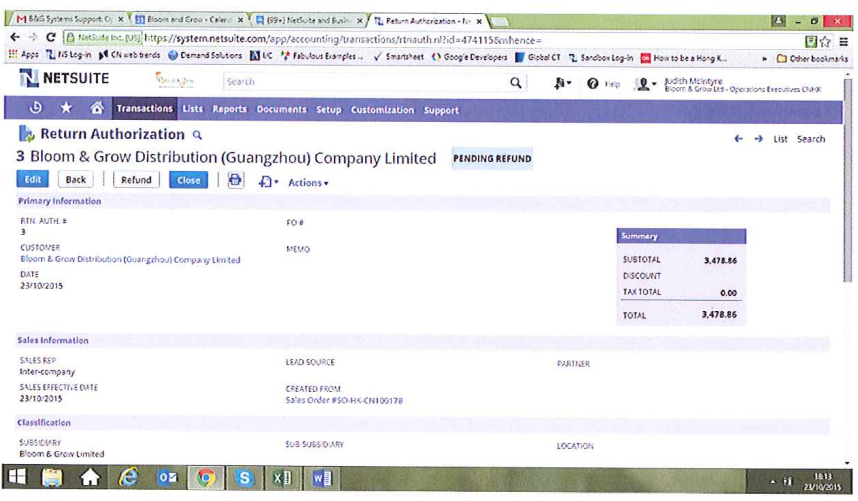Screen dimensions: 858x501
Task: Go to previous record arrow
Action: pos(739,139)
